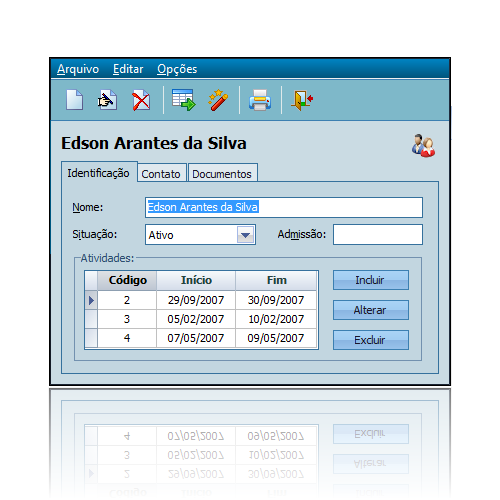Open the Arquivo menu
Viewport: 500px width, 500px height.
point(78,69)
